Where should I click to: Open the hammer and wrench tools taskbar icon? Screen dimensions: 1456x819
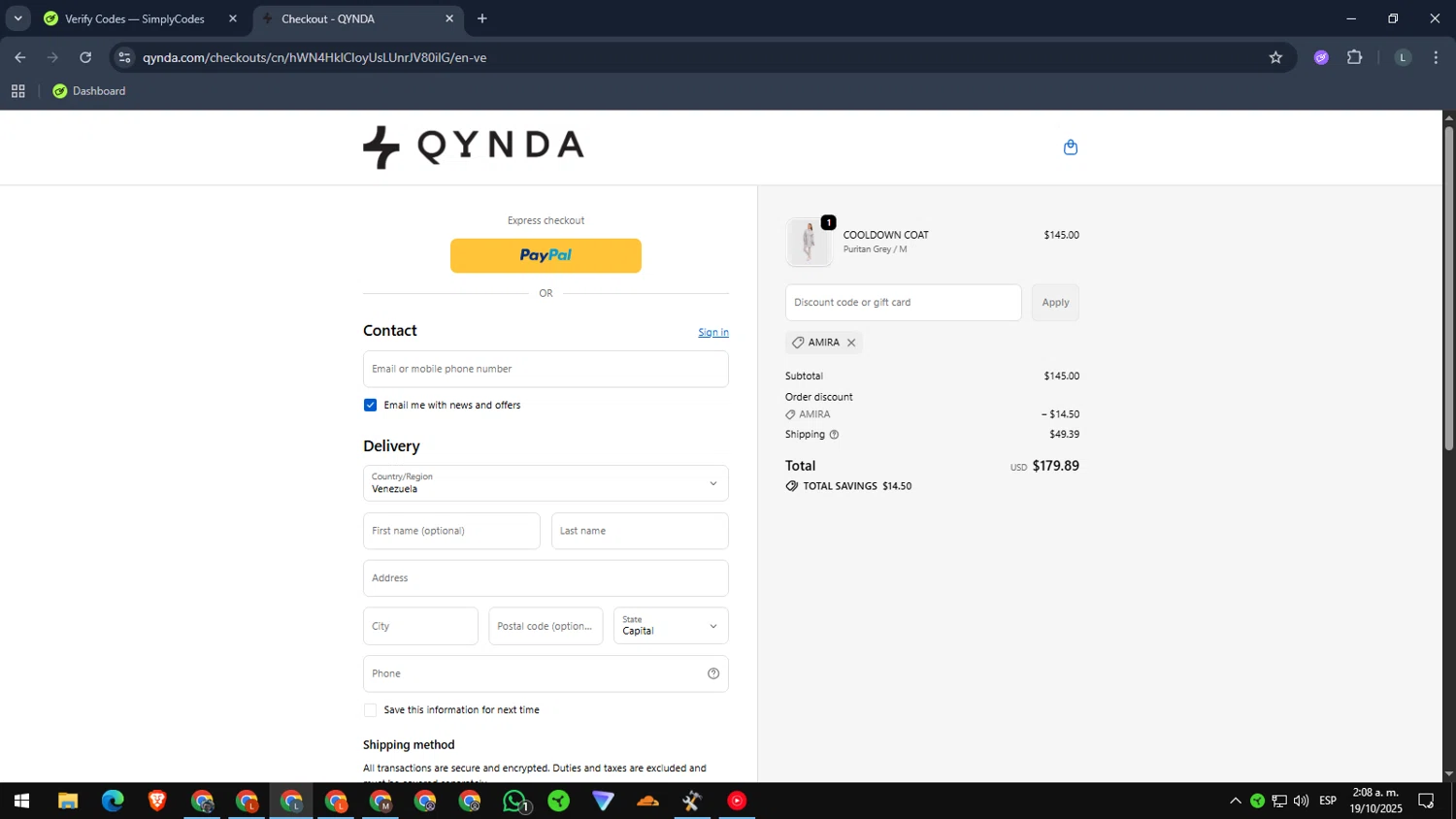click(x=692, y=801)
